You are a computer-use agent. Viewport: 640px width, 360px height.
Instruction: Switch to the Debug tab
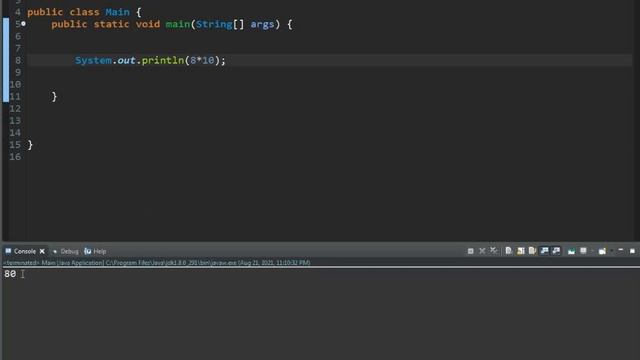69,251
